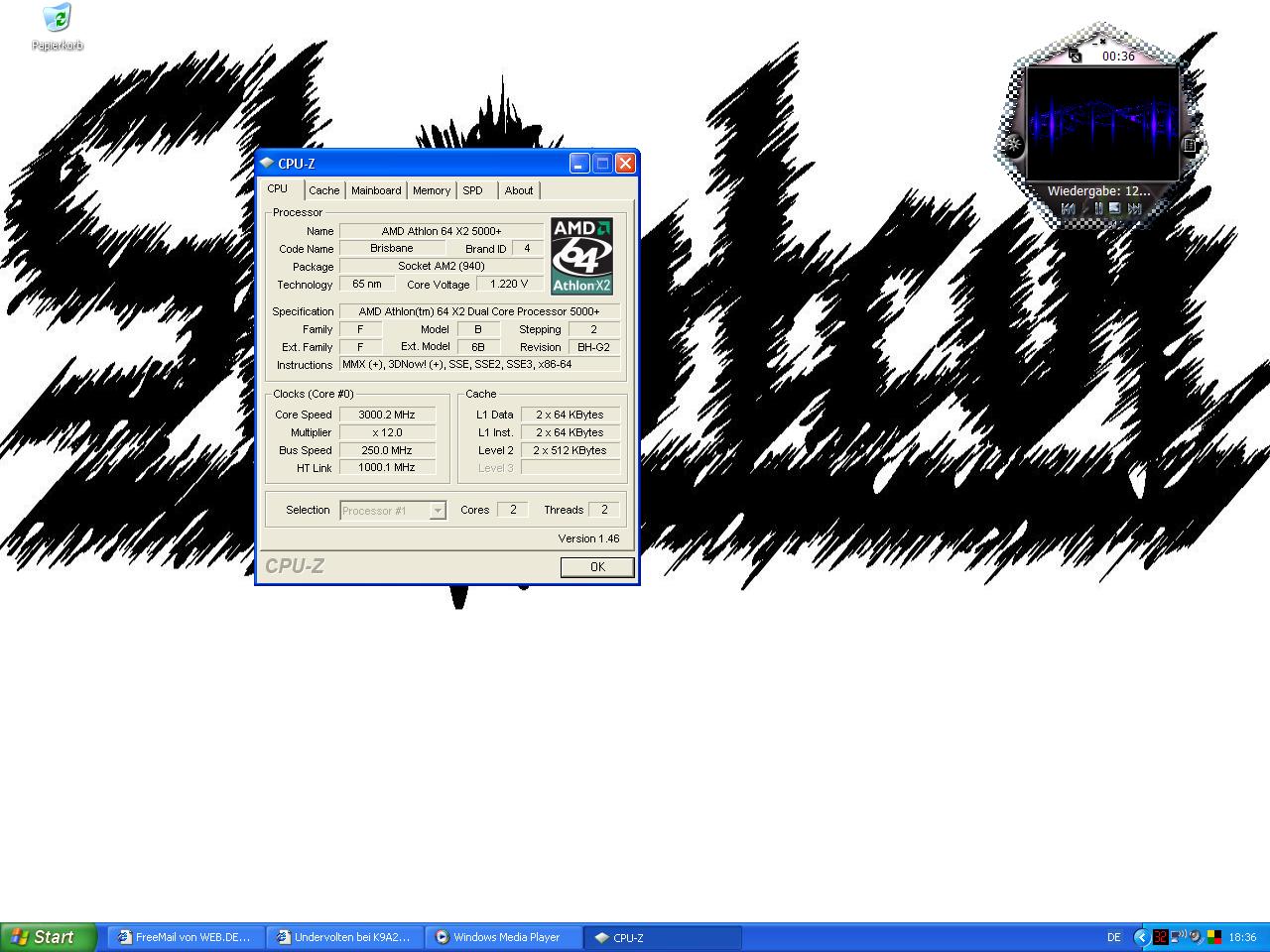Image resolution: width=1270 pixels, height=952 pixels.
Task: Stop playback in the media player skin
Action: click(x=1114, y=207)
